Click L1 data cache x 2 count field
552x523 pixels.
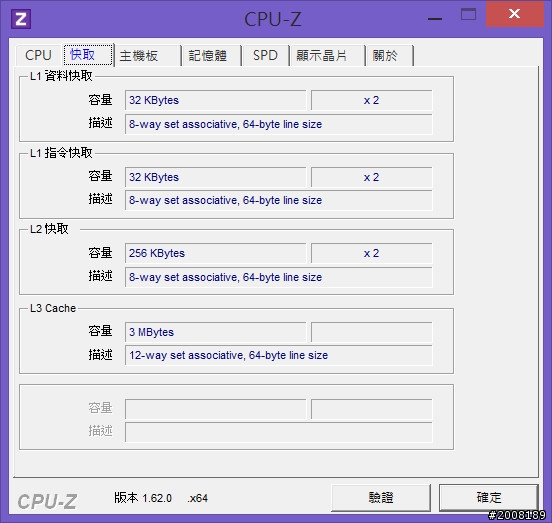pyautogui.click(x=371, y=100)
